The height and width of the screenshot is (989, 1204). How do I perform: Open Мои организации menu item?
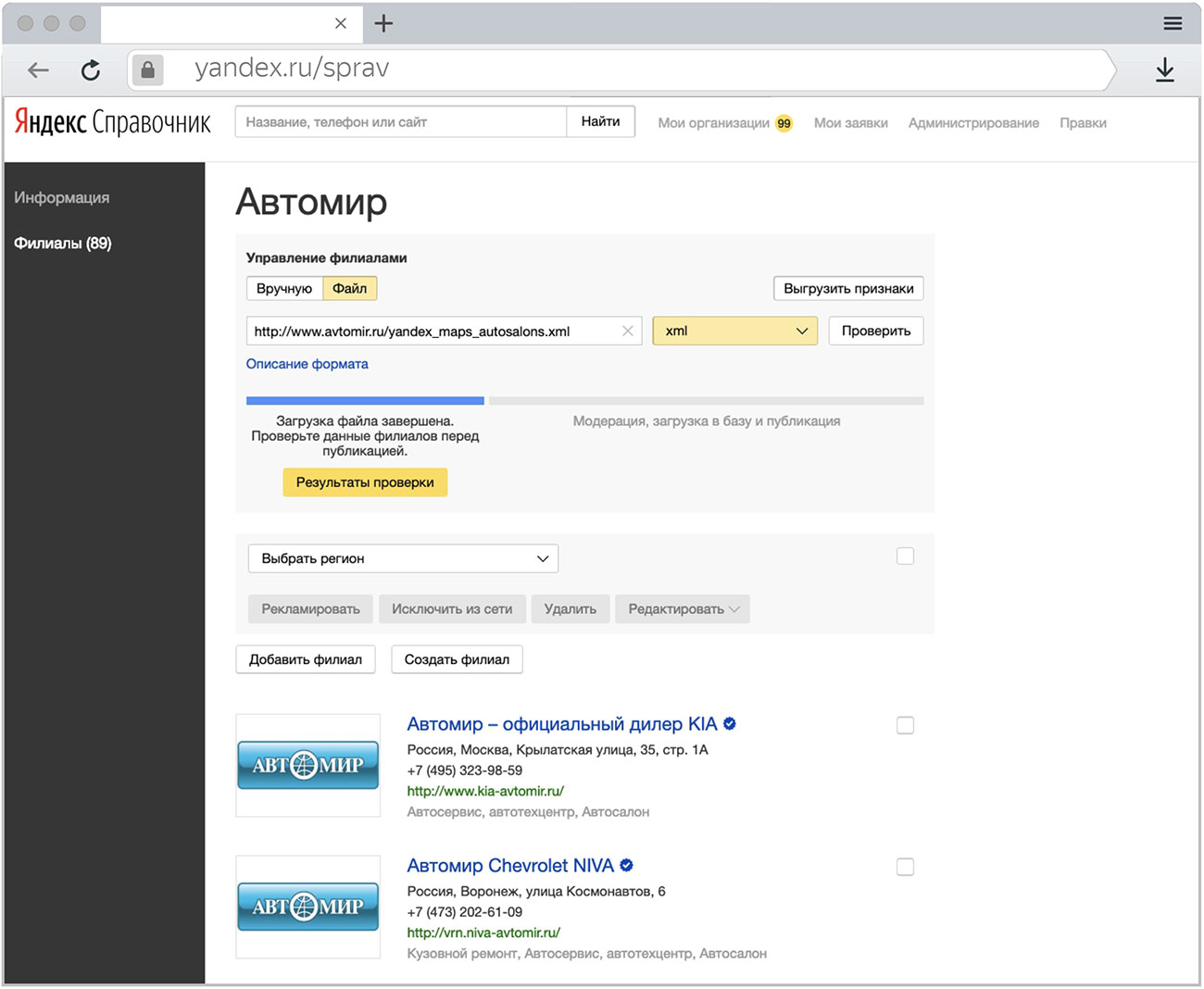(714, 122)
